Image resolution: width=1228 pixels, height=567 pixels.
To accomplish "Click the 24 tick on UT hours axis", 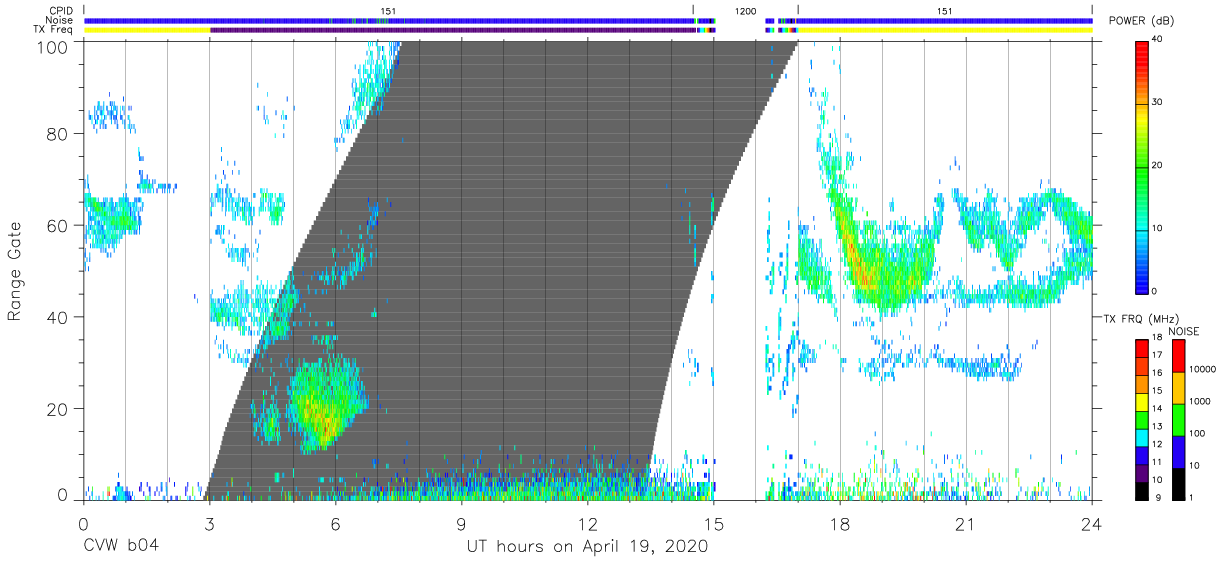I will pyautogui.click(x=1092, y=523).
